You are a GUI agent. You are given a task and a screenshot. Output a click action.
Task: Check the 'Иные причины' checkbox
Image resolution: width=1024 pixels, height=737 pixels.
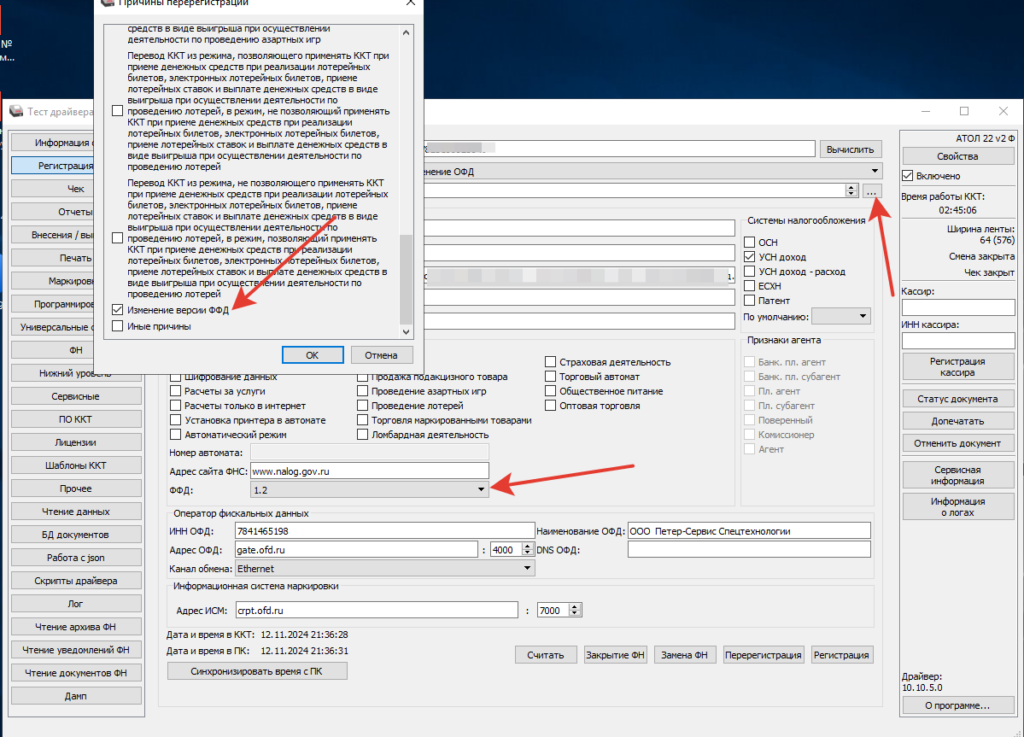[x=118, y=326]
